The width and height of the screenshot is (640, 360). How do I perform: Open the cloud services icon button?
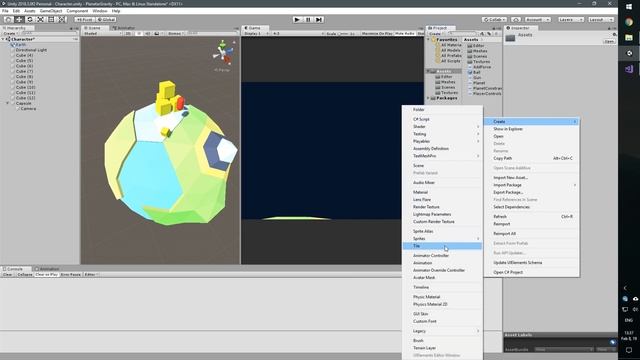pyautogui.click(x=516, y=20)
